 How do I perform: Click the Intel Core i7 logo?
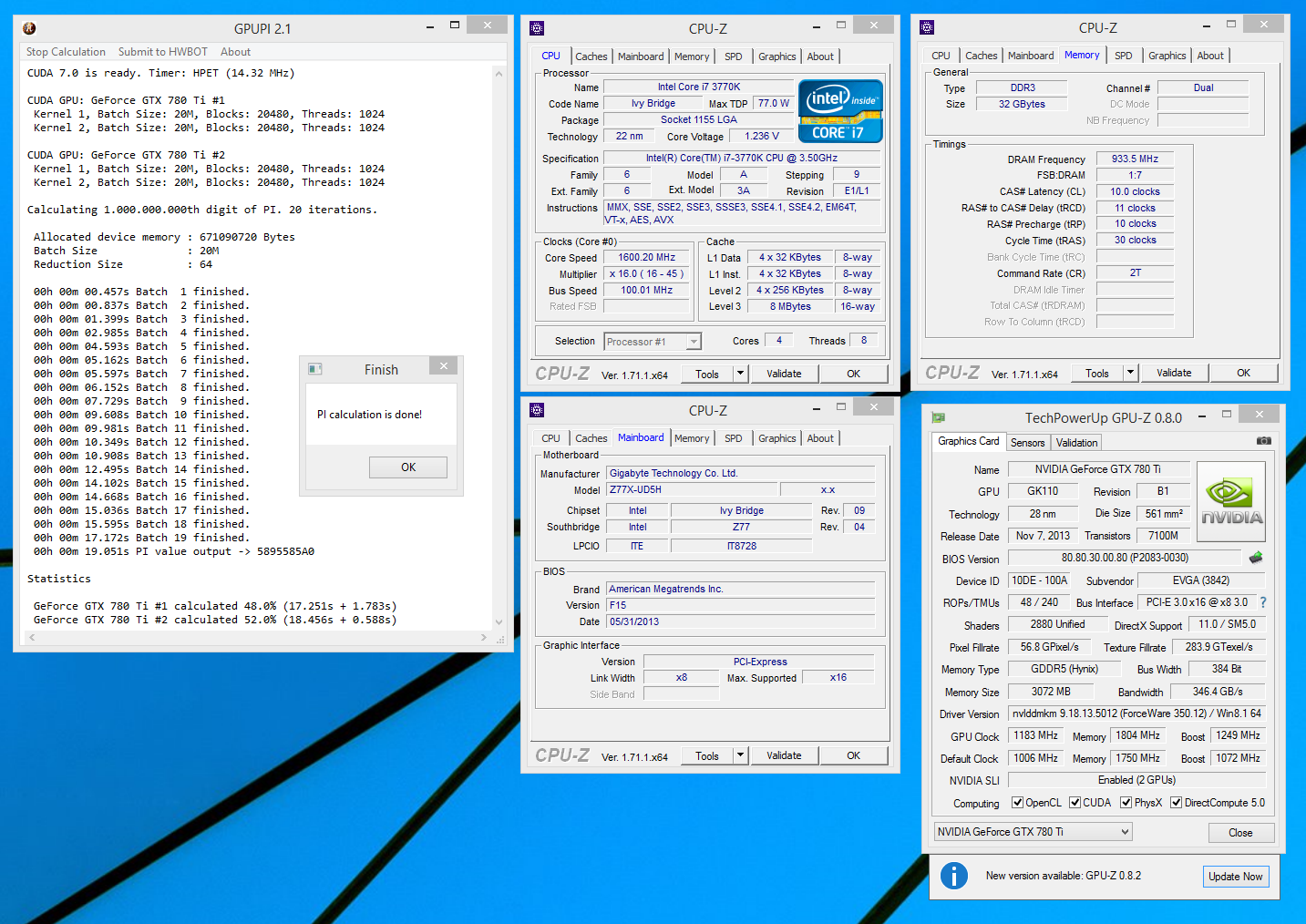(x=840, y=111)
